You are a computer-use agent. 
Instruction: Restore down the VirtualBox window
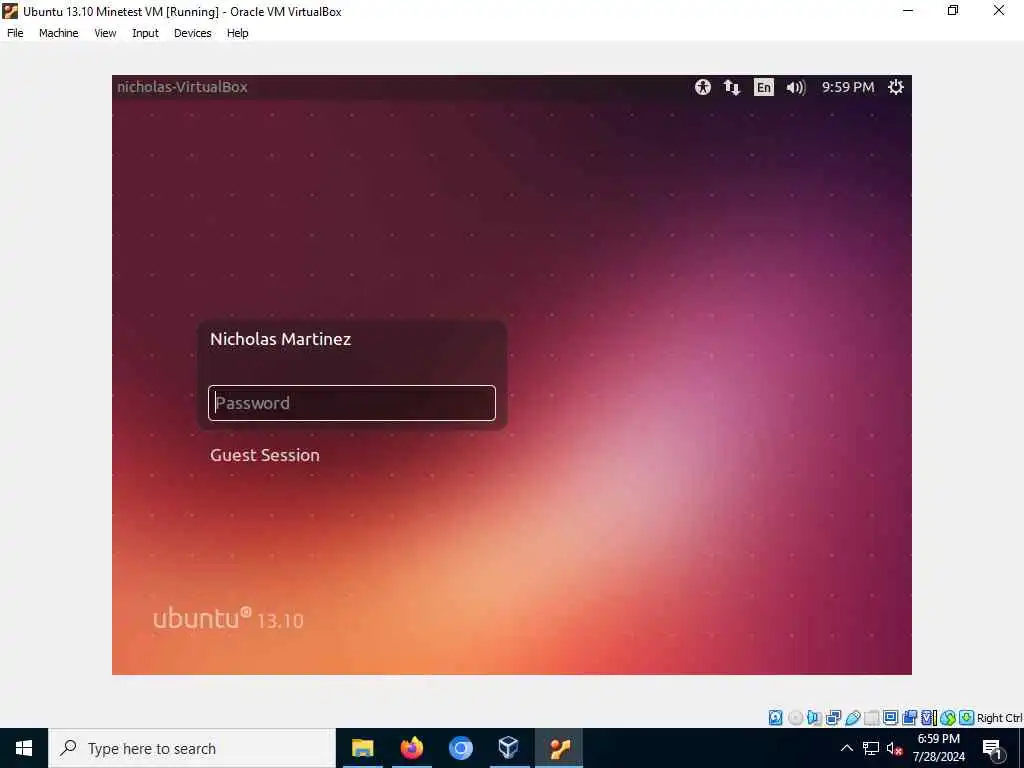click(x=953, y=11)
